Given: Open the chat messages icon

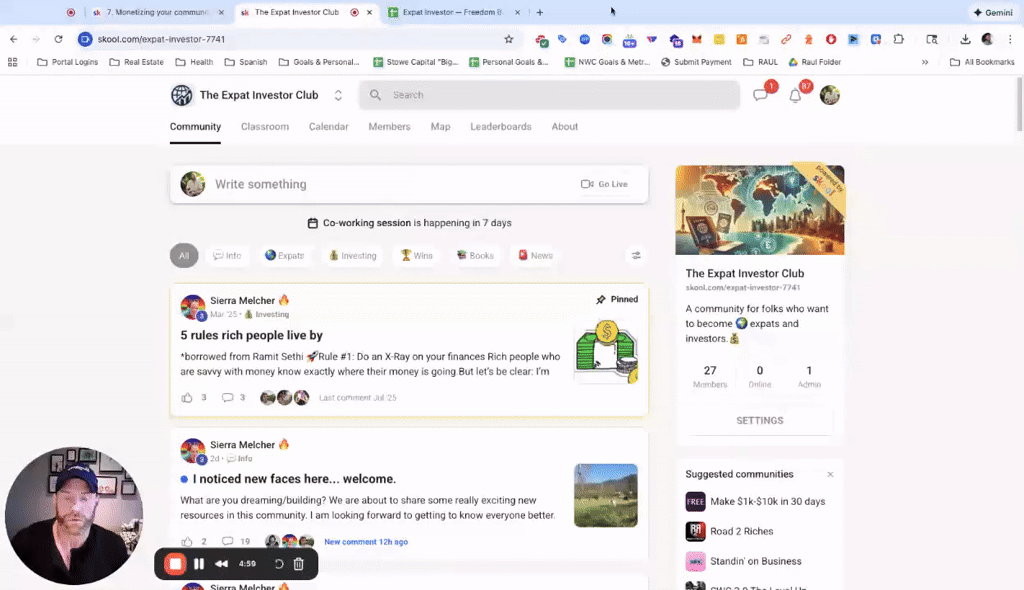Looking at the screenshot, I should click(760, 95).
